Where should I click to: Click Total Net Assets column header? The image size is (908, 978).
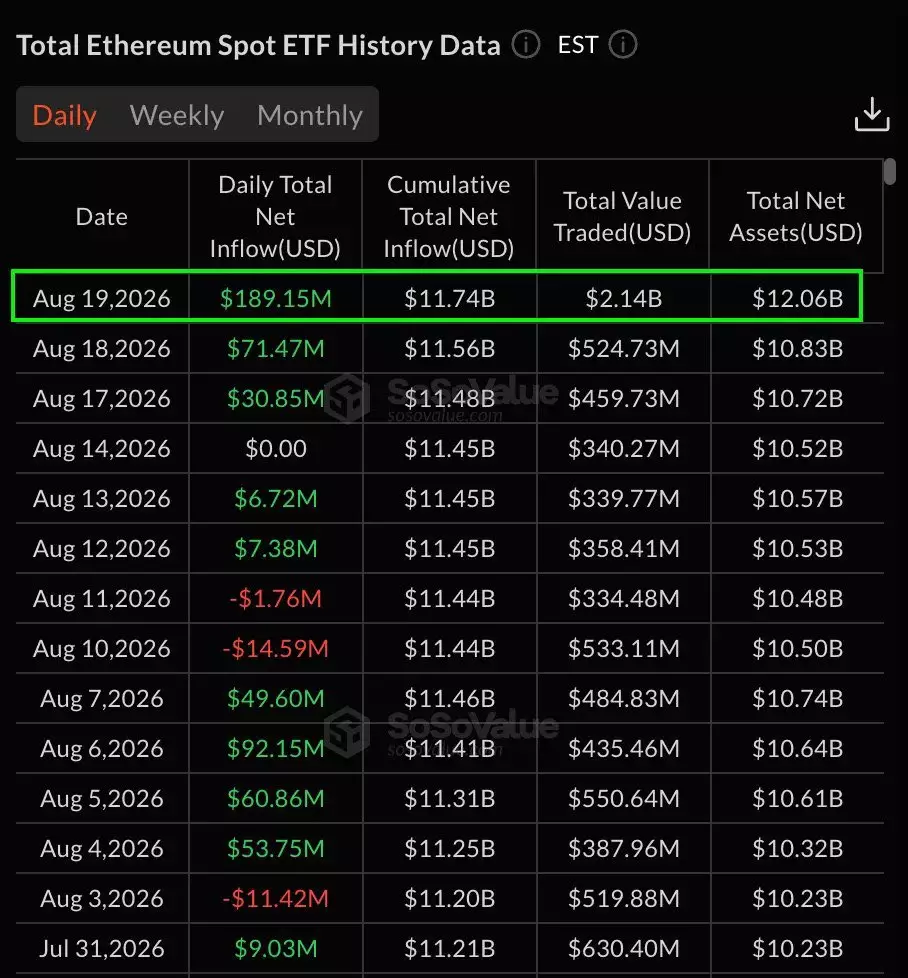[x=796, y=216]
